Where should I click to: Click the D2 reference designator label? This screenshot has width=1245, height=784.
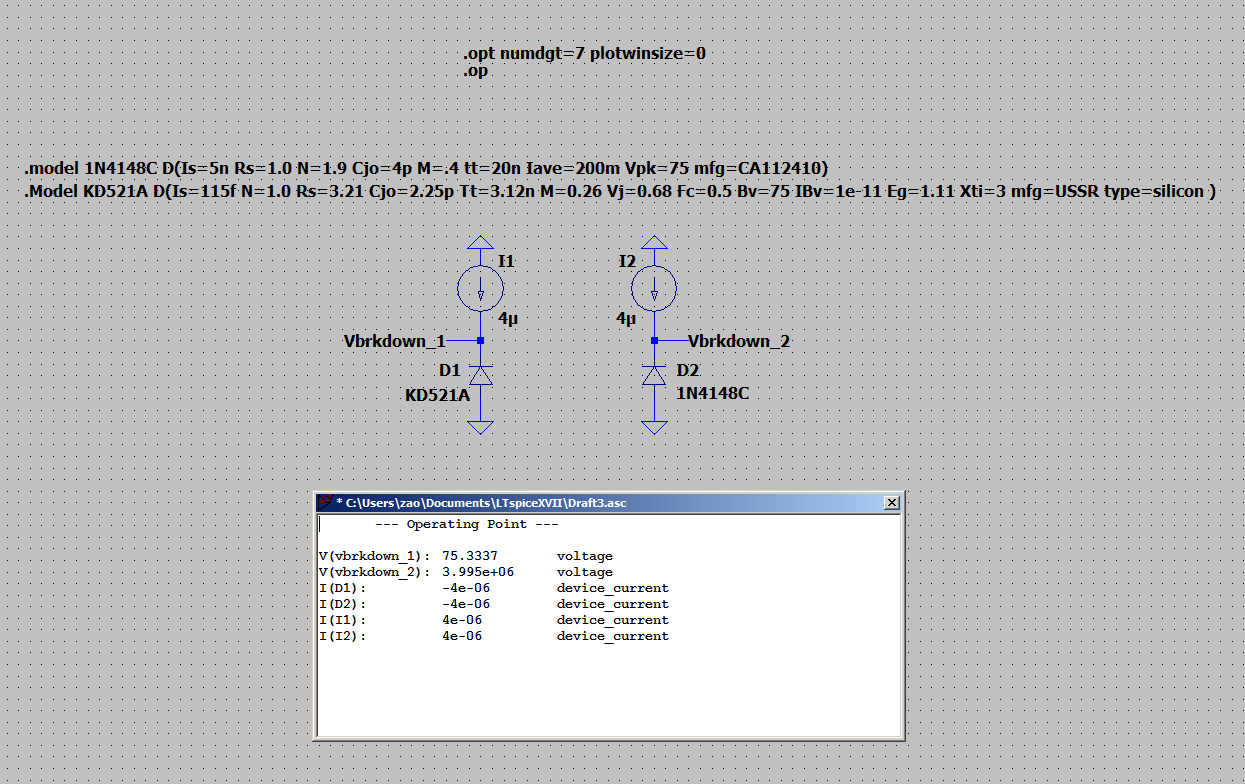688,370
